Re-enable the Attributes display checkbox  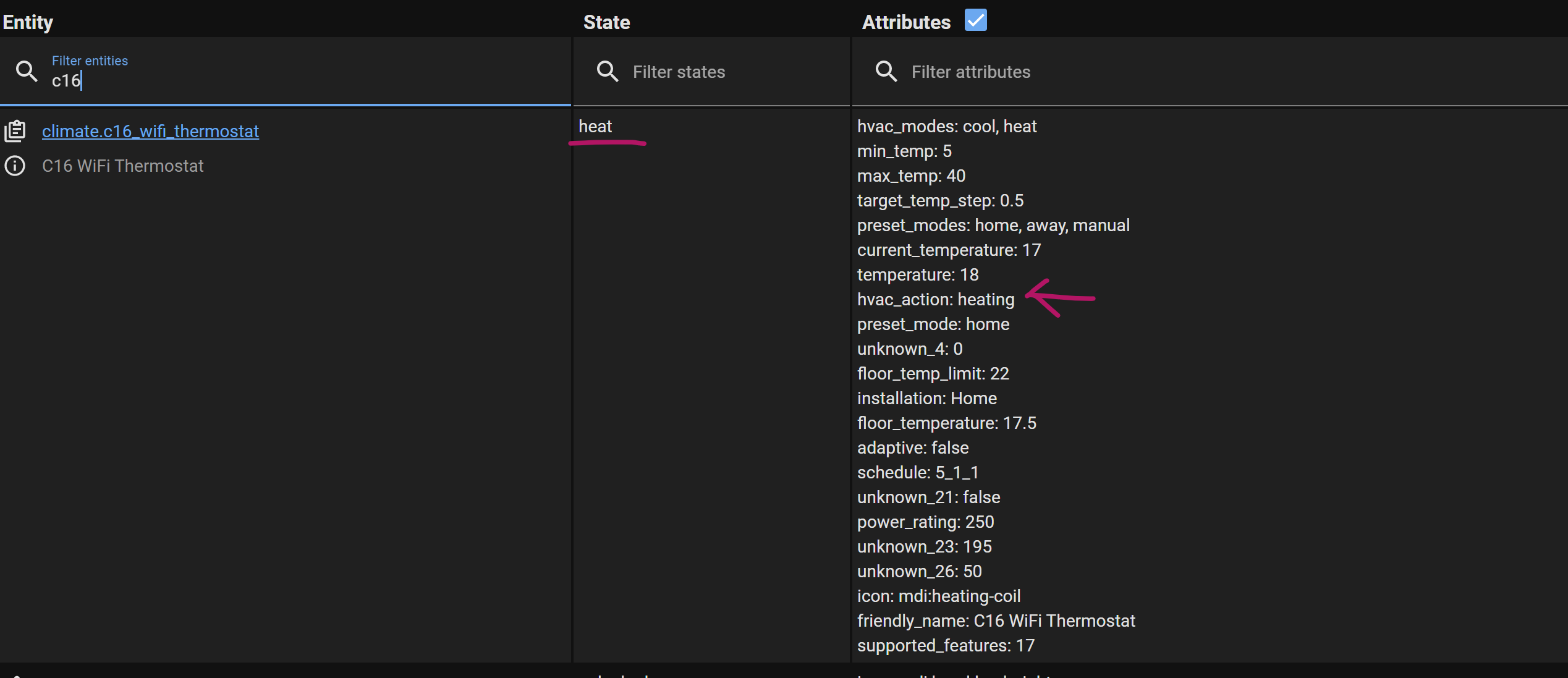coord(975,20)
